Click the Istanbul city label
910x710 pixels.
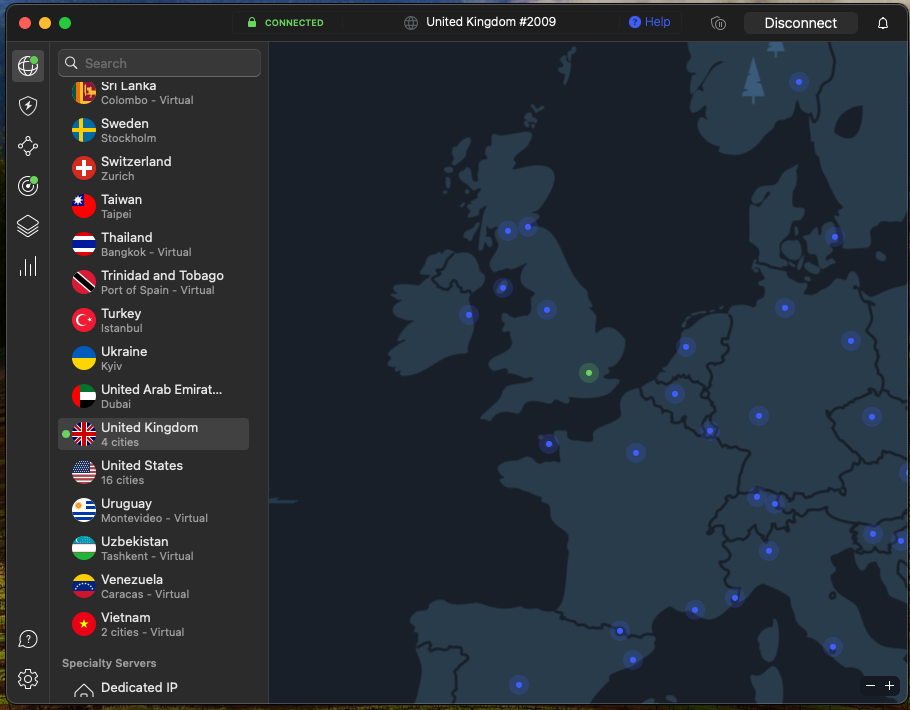121,329
